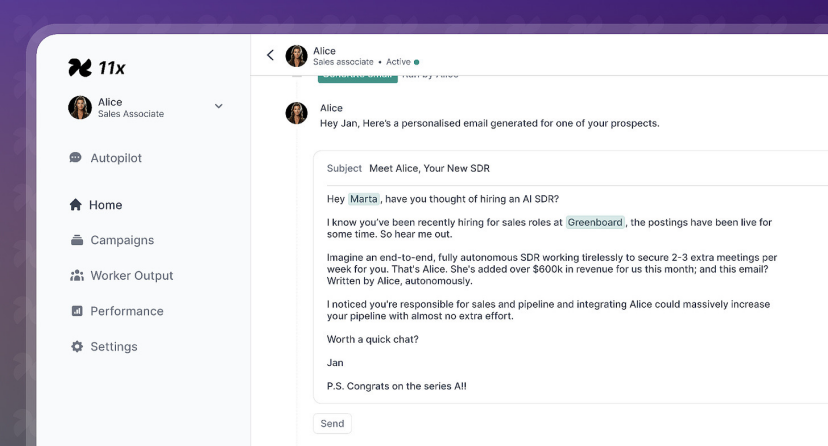
Task: Click the Performance chart icon
Action: pos(77,311)
